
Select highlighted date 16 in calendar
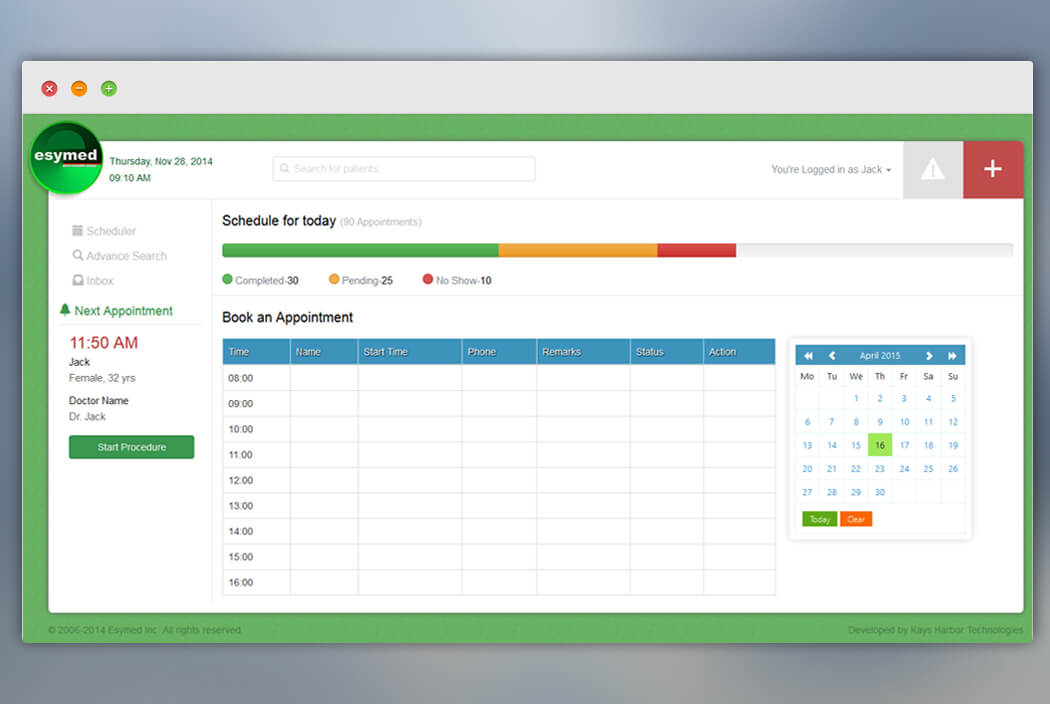coord(880,445)
